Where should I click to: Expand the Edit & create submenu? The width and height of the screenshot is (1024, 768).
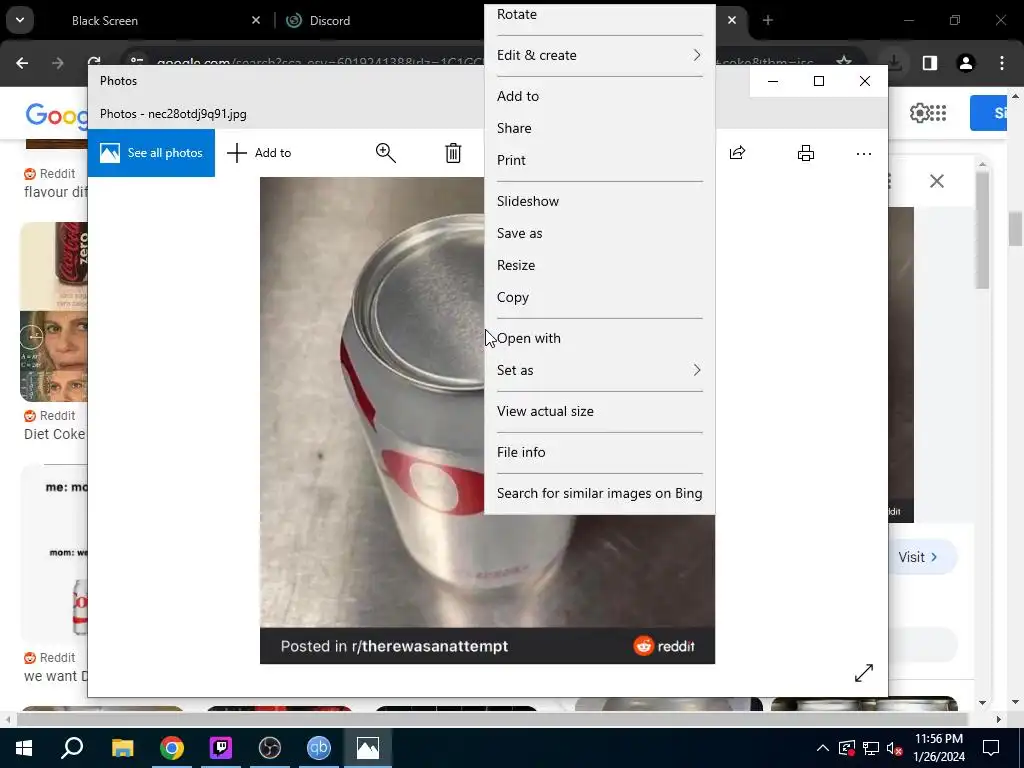pyautogui.click(x=599, y=56)
